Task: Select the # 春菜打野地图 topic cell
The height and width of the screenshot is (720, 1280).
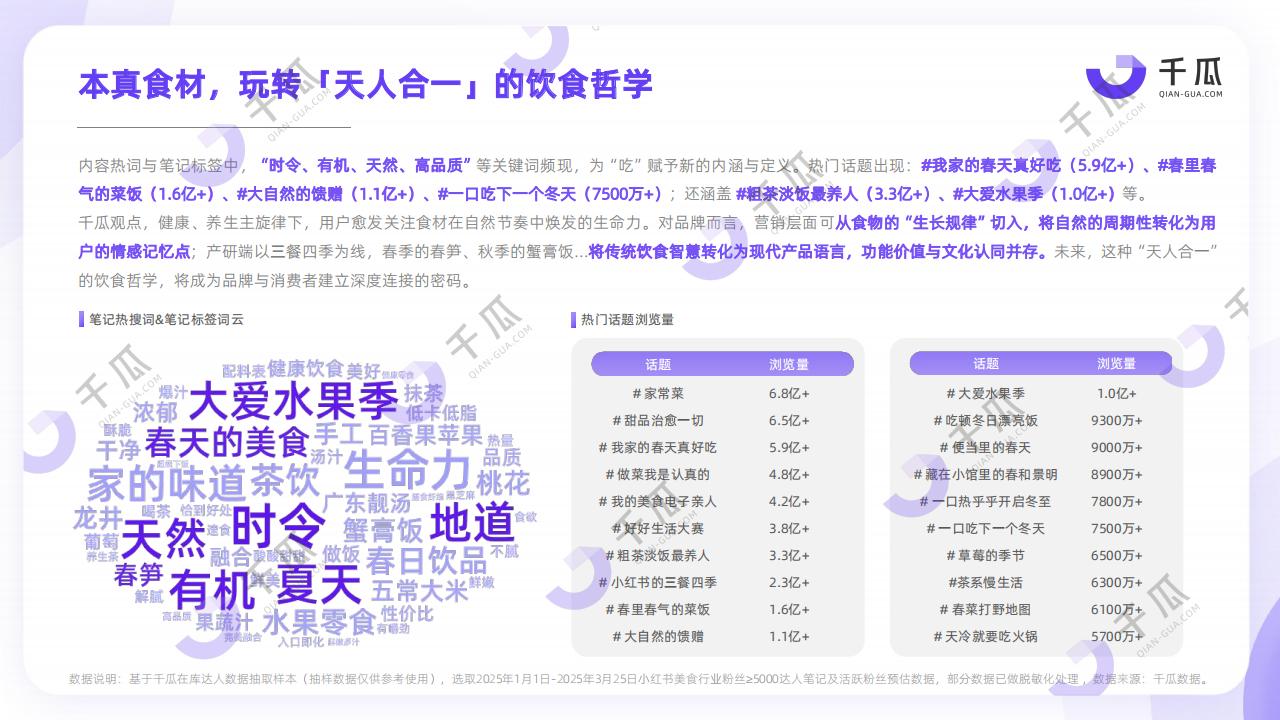Action: [986, 610]
